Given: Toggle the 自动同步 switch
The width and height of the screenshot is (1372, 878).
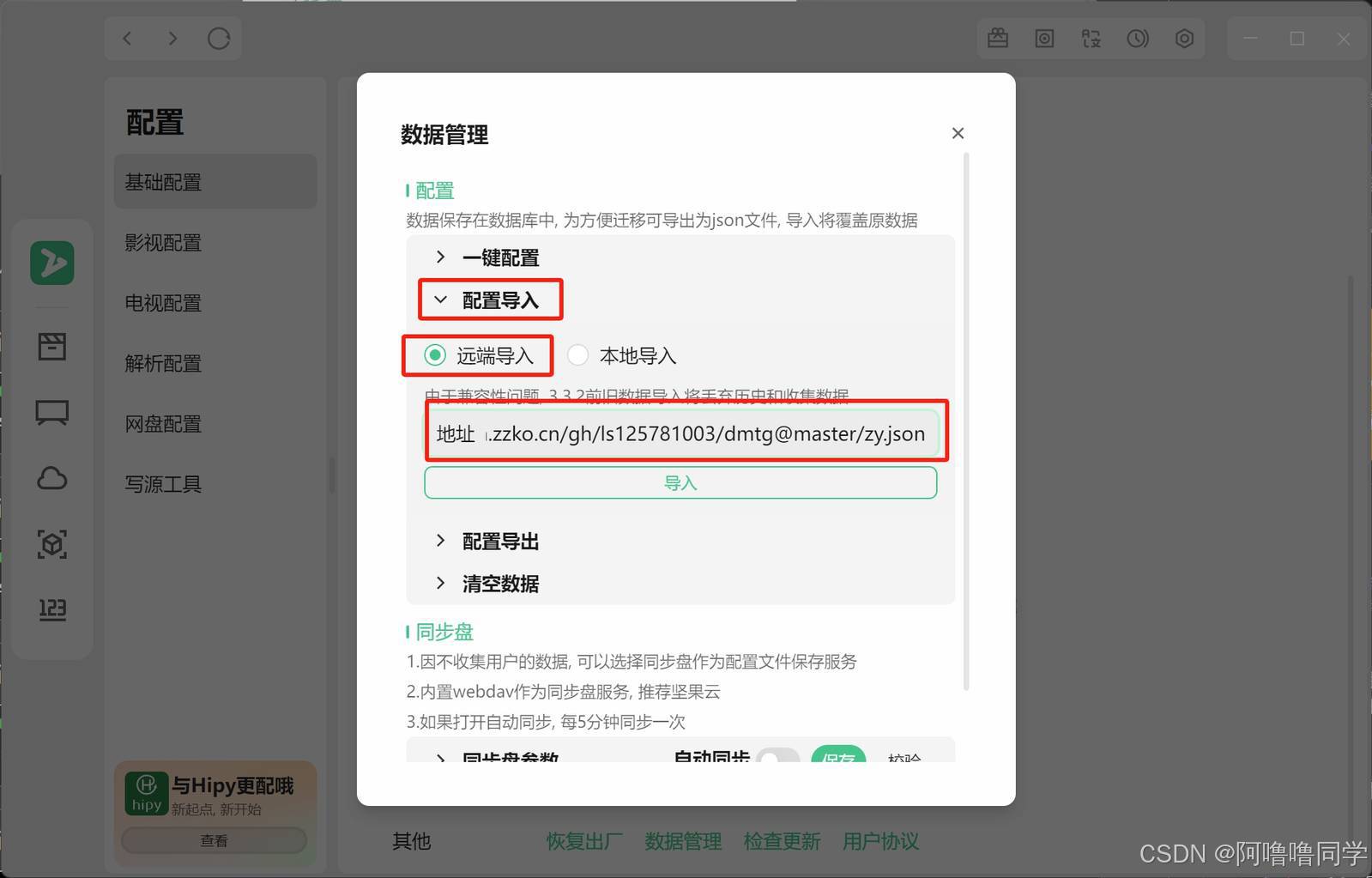Looking at the screenshot, I should pyautogui.click(x=778, y=759).
